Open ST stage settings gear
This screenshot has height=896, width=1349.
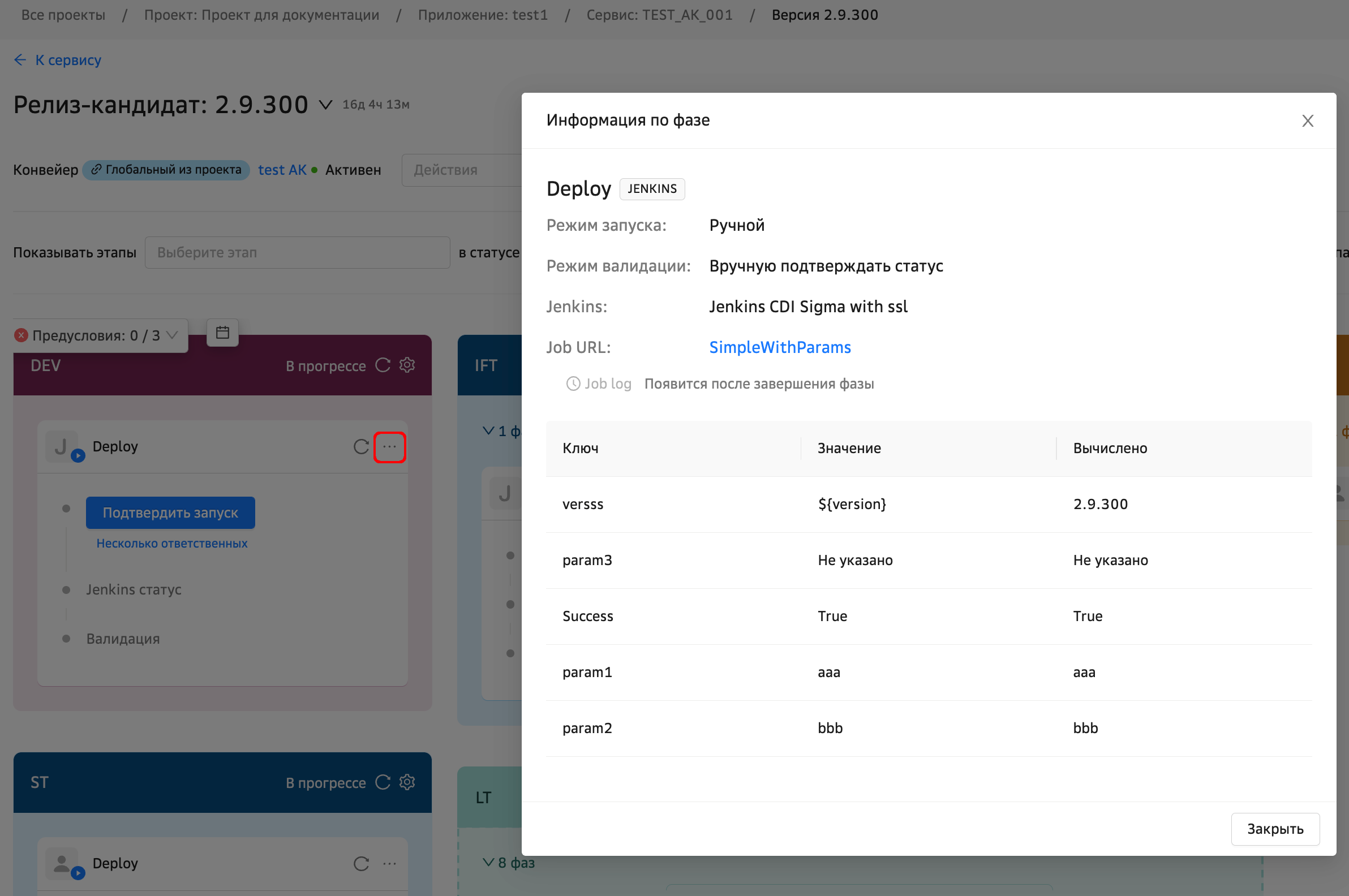pyautogui.click(x=407, y=782)
